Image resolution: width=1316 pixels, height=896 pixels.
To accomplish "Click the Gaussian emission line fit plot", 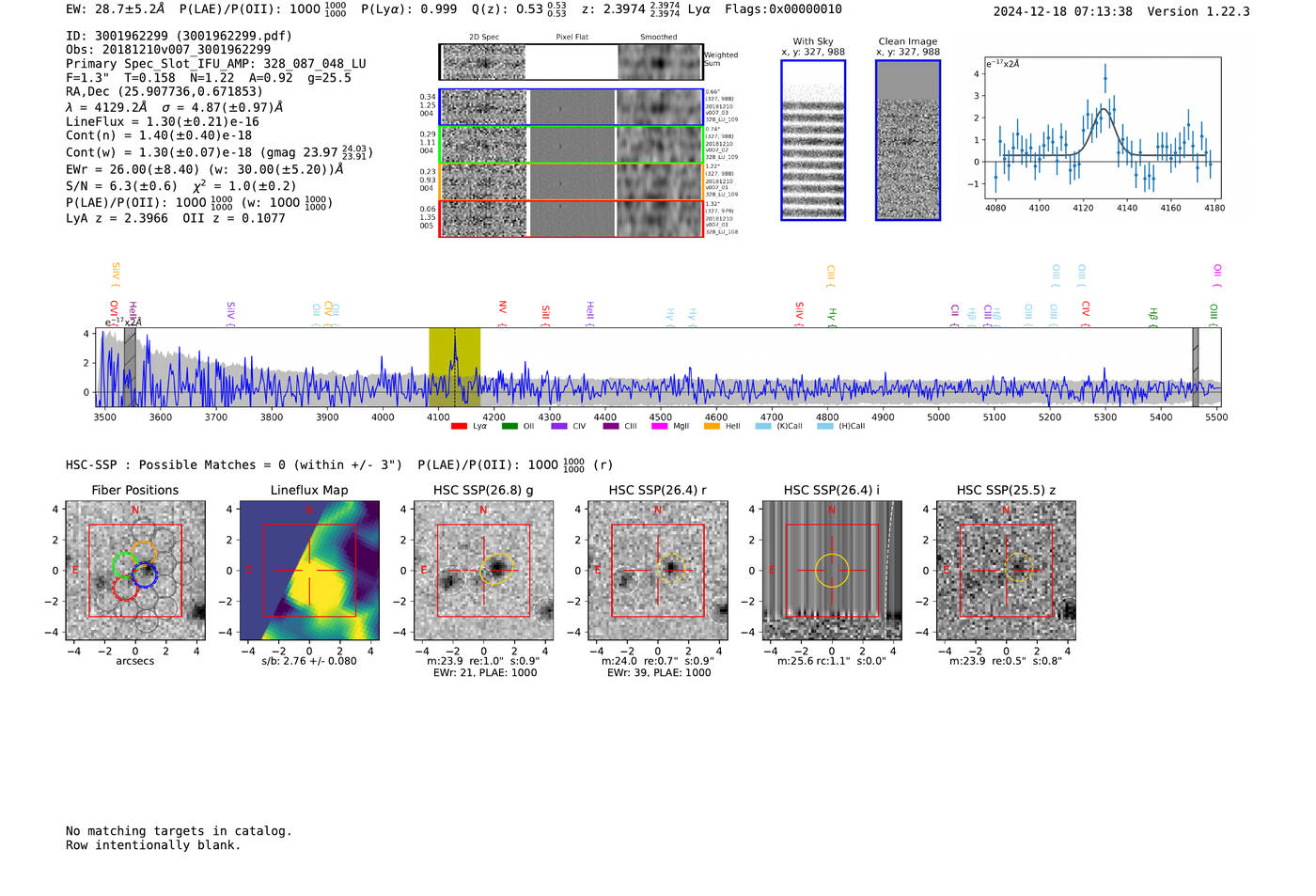I will point(1103,129).
